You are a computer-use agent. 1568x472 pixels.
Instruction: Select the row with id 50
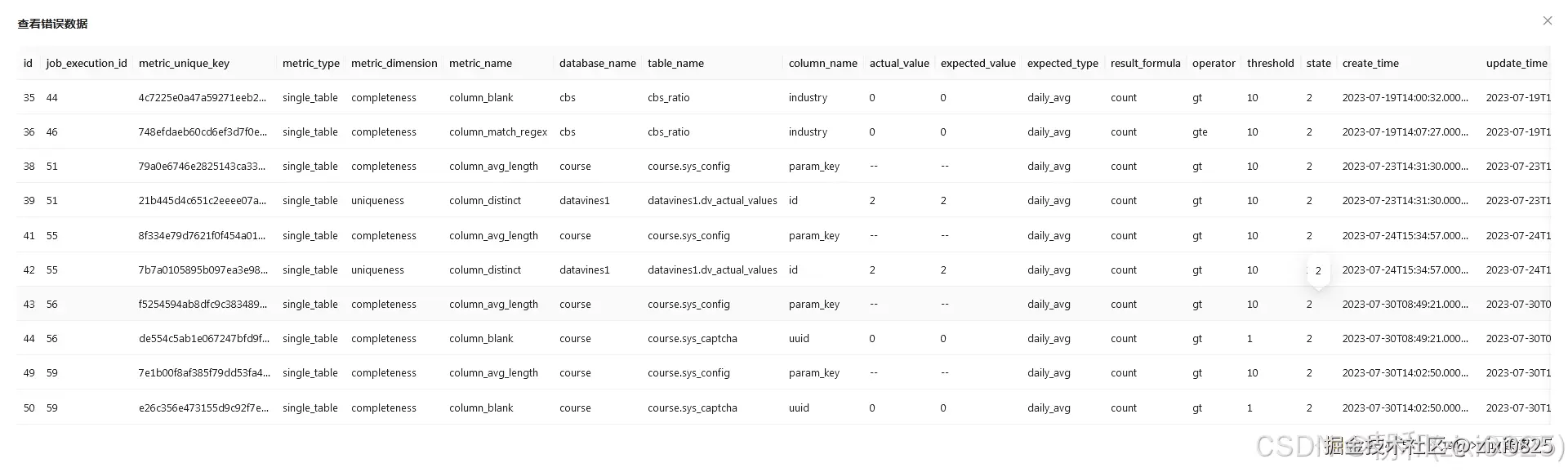(29, 408)
